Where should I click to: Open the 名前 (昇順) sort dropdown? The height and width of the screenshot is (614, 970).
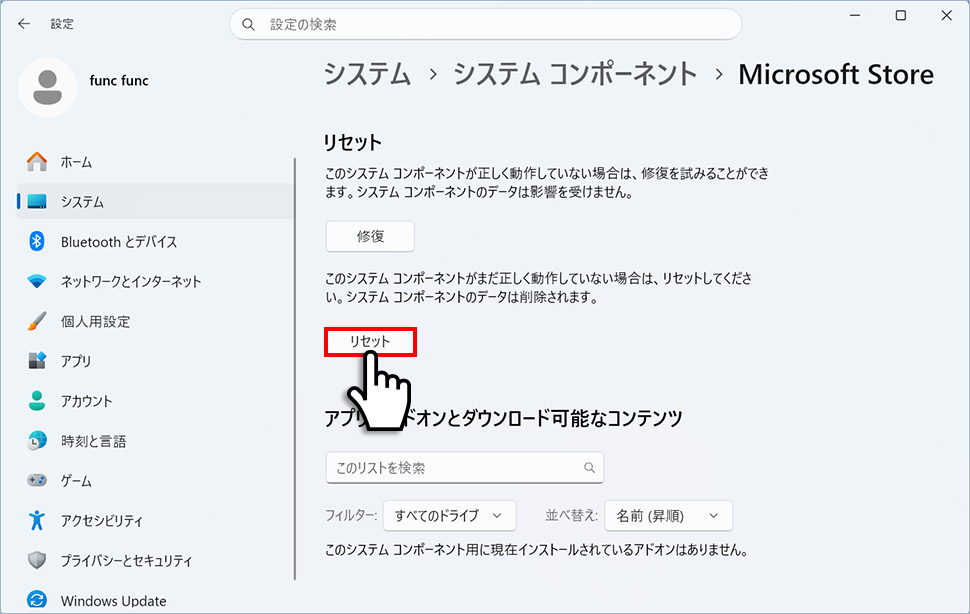click(x=669, y=516)
